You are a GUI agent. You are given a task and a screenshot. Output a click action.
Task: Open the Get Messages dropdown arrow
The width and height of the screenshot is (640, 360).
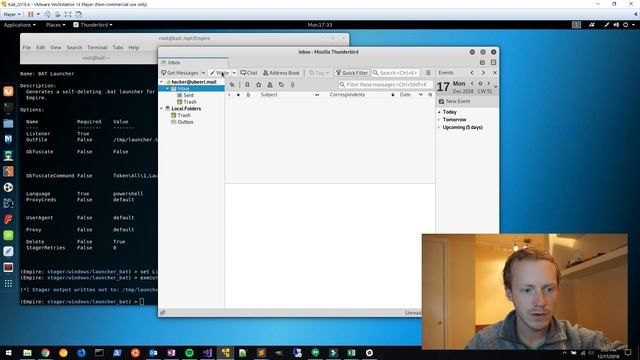click(203, 73)
